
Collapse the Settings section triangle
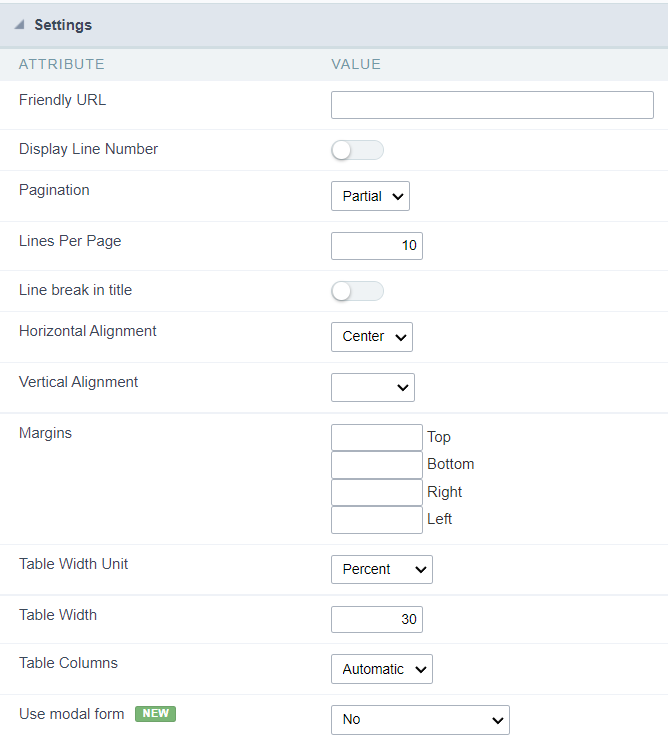point(19,24)
